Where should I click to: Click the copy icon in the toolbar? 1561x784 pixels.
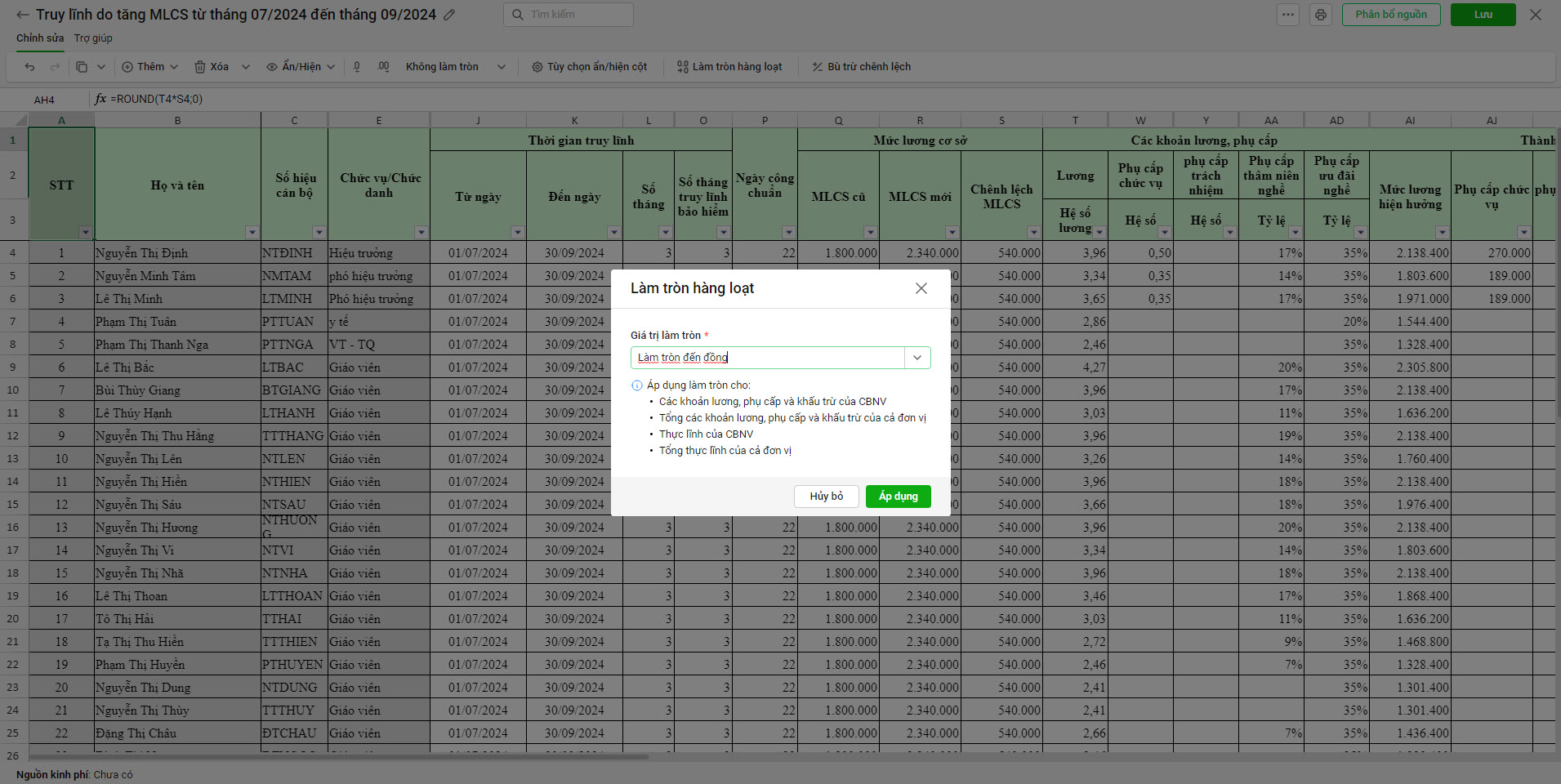coord(82,67)
